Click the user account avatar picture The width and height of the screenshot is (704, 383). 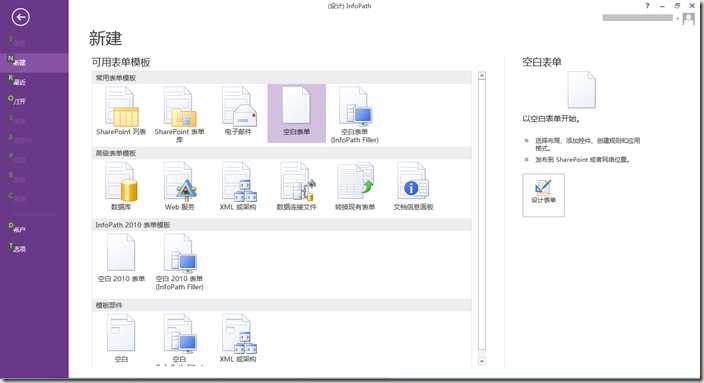tap(688, 18)
